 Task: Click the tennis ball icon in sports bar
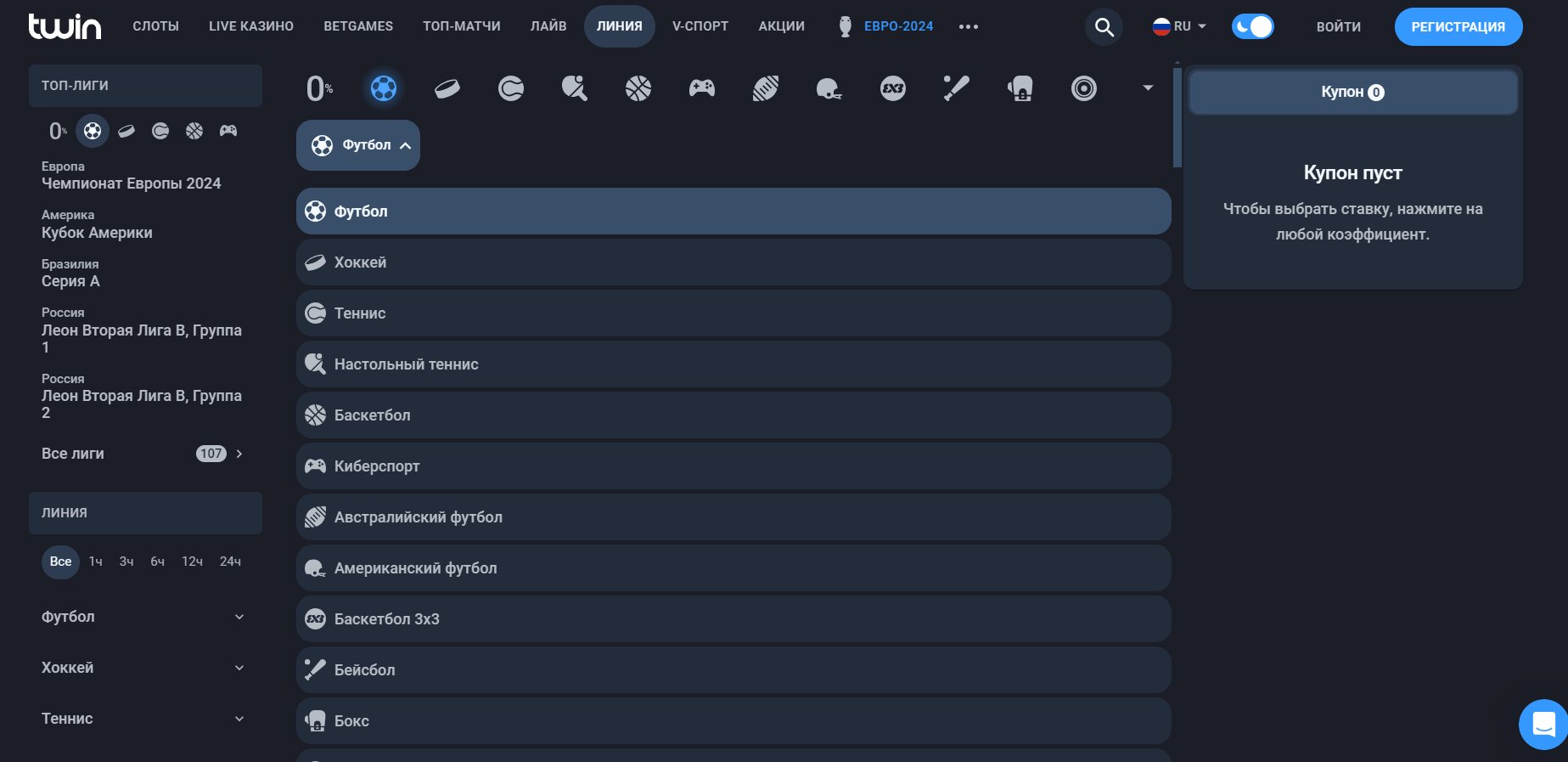510,88
